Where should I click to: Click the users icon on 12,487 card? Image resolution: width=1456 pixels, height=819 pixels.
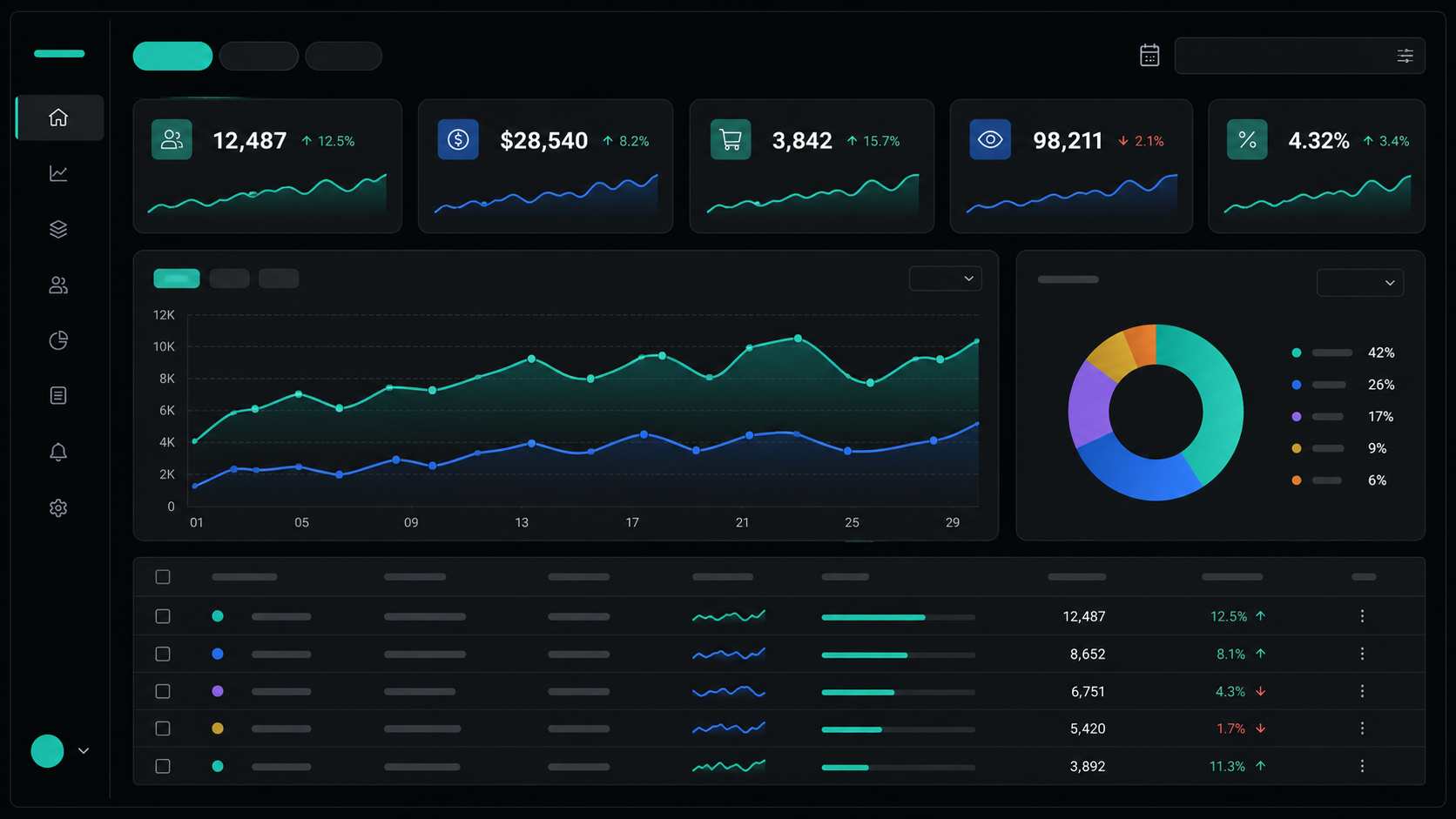172,139
